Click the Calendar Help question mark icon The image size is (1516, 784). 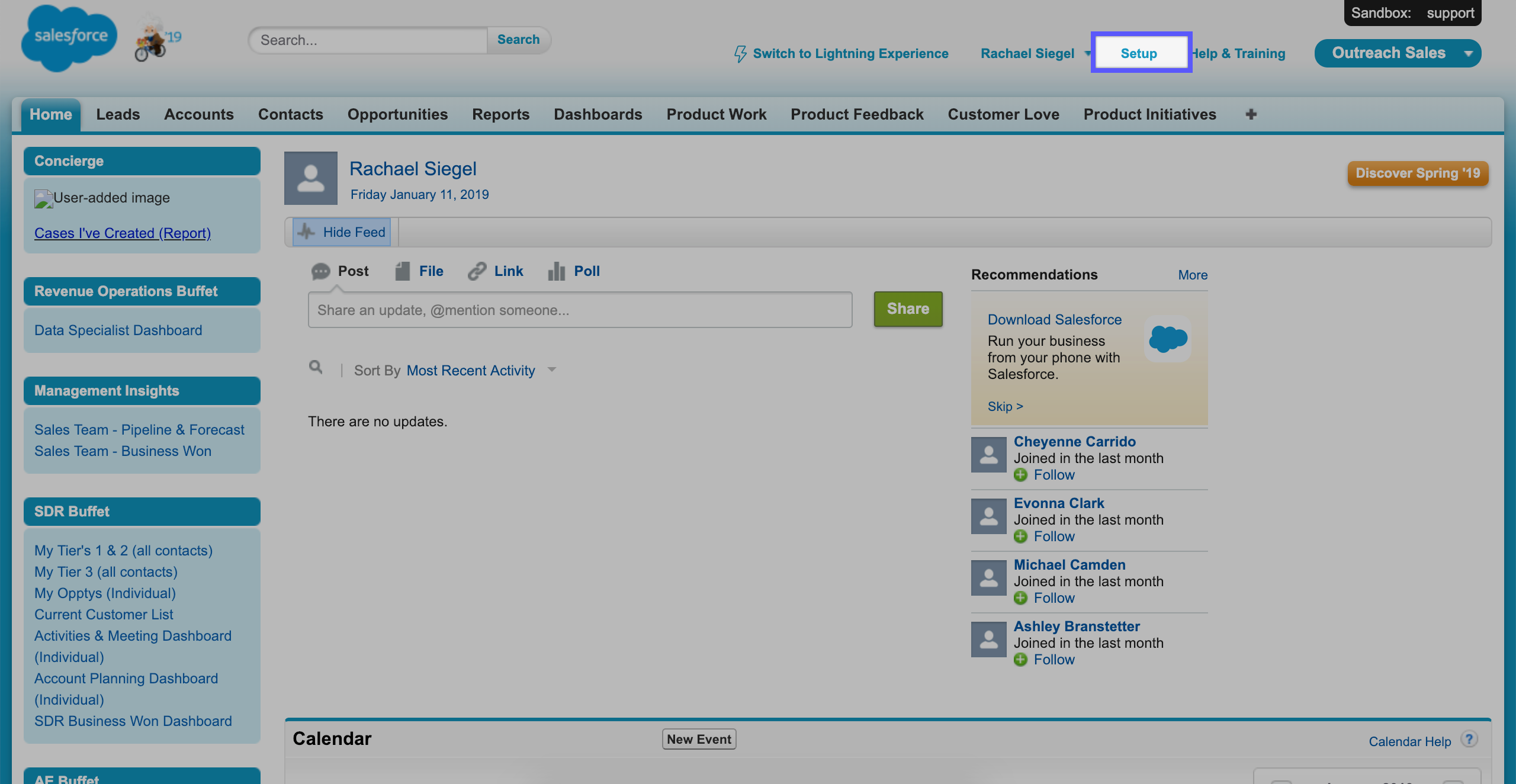coord(1469,739)
